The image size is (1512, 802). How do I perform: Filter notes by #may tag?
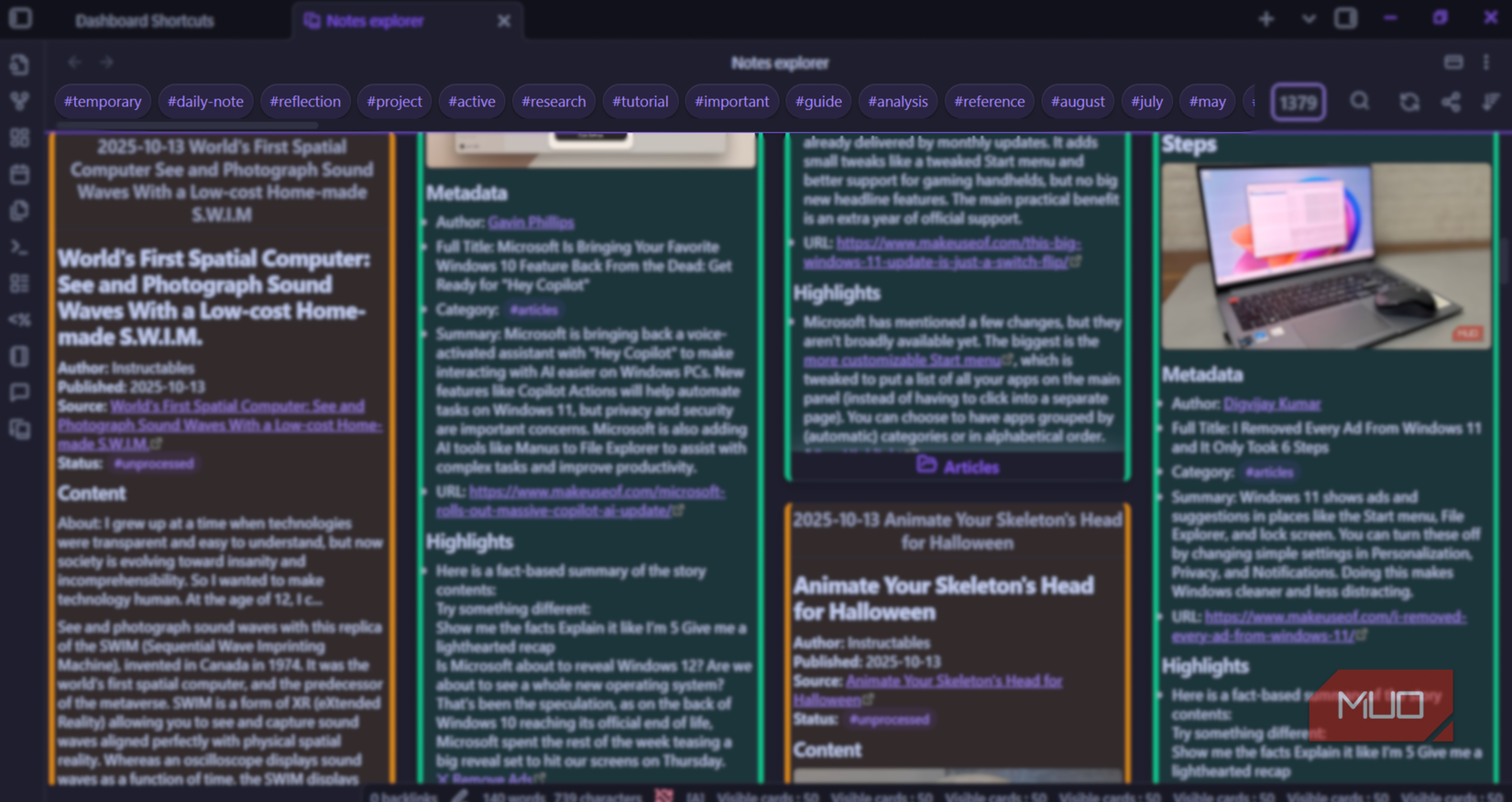1208,102
